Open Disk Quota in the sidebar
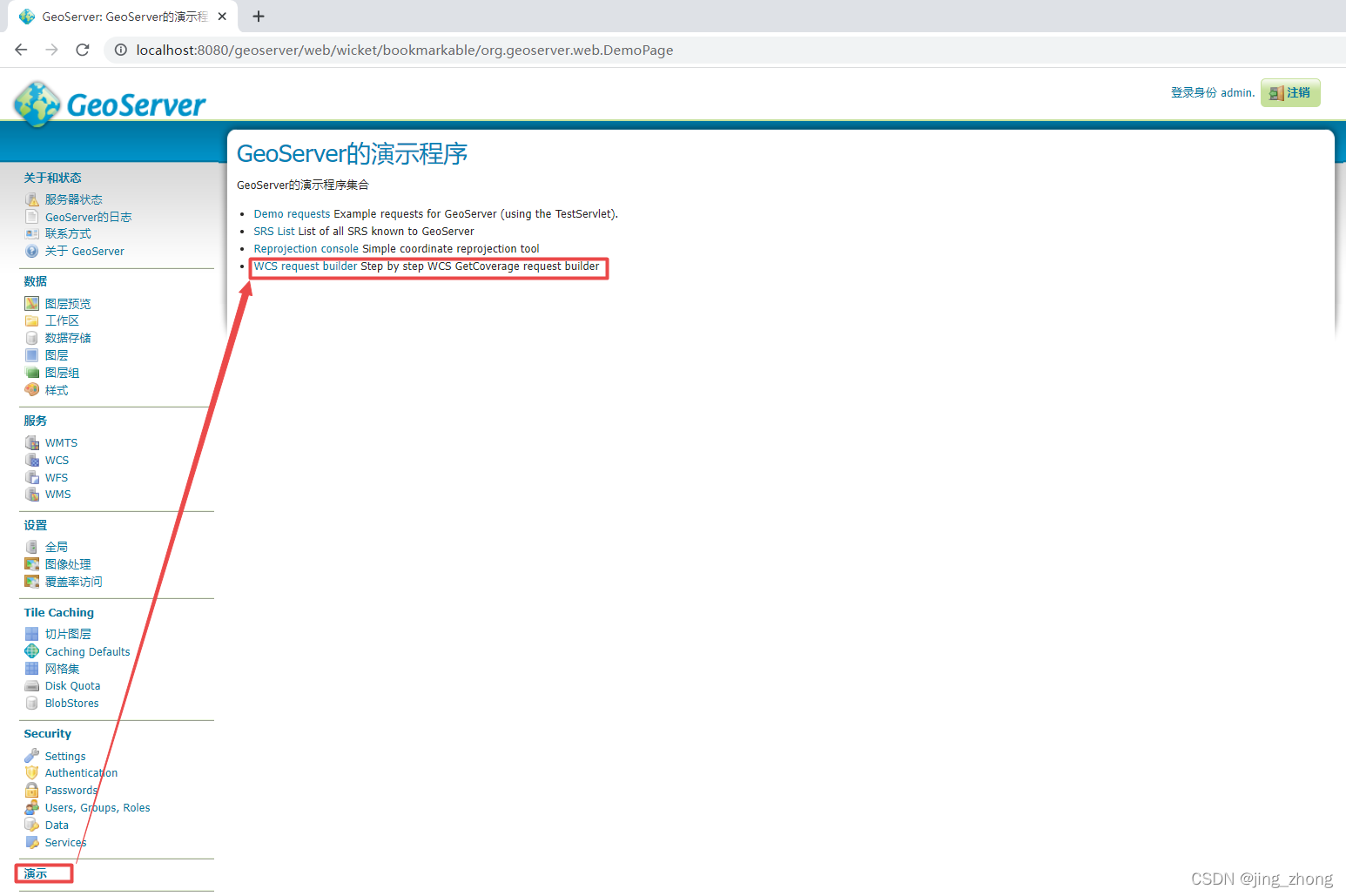The image size is (1346, 896). [x=72, y=686]
